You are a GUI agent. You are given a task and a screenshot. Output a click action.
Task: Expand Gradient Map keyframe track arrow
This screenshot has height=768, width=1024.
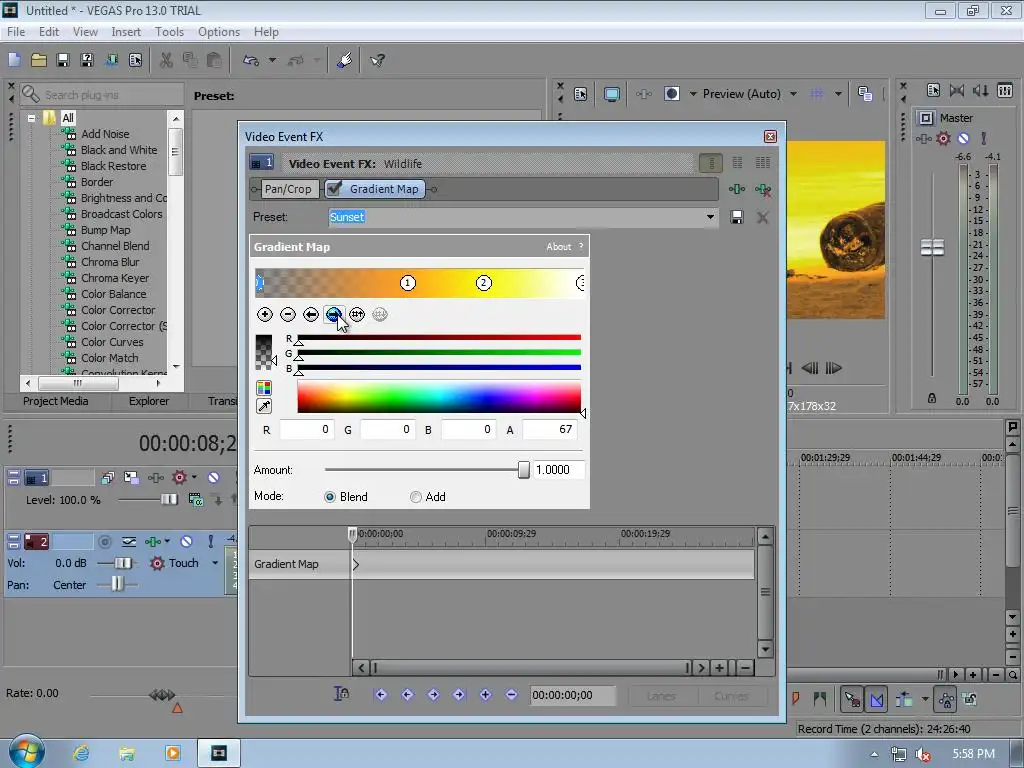pos(356,564)
